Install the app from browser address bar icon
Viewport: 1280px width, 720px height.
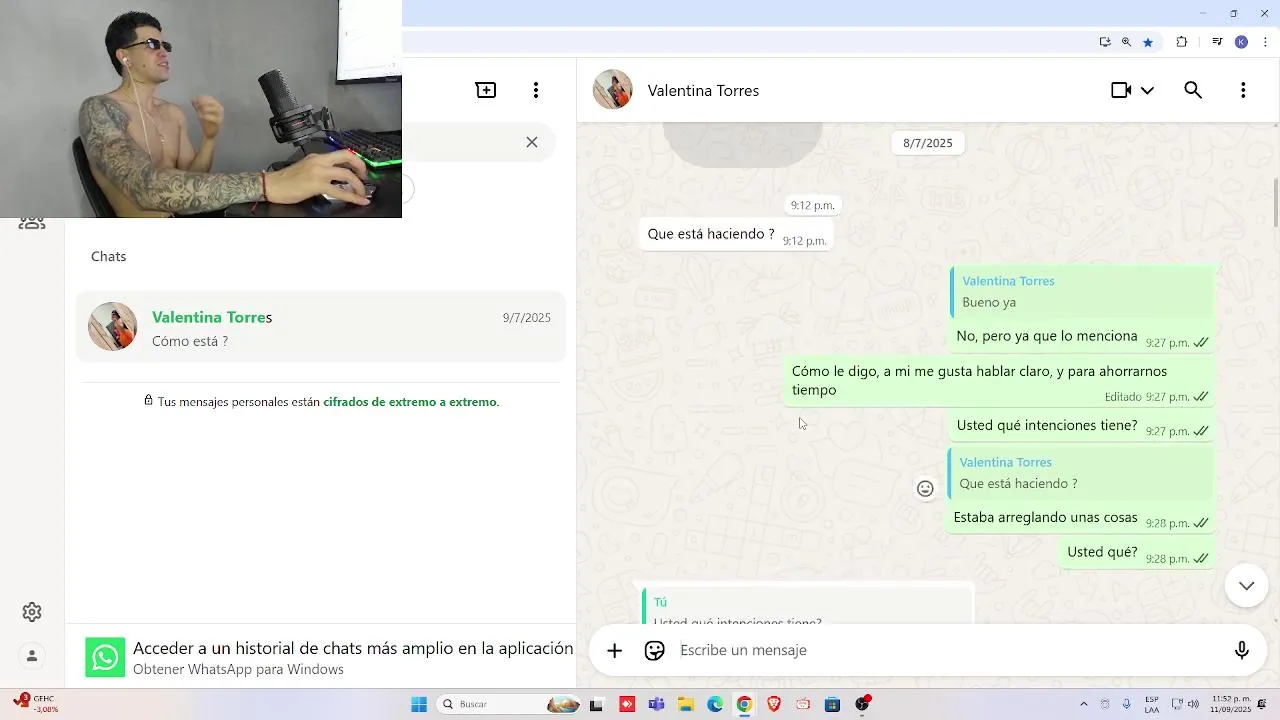coord(1105,42)
